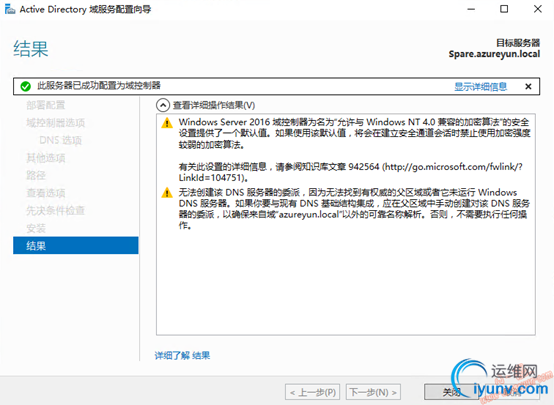Select 查看选项 in the wizard steps

46,193
